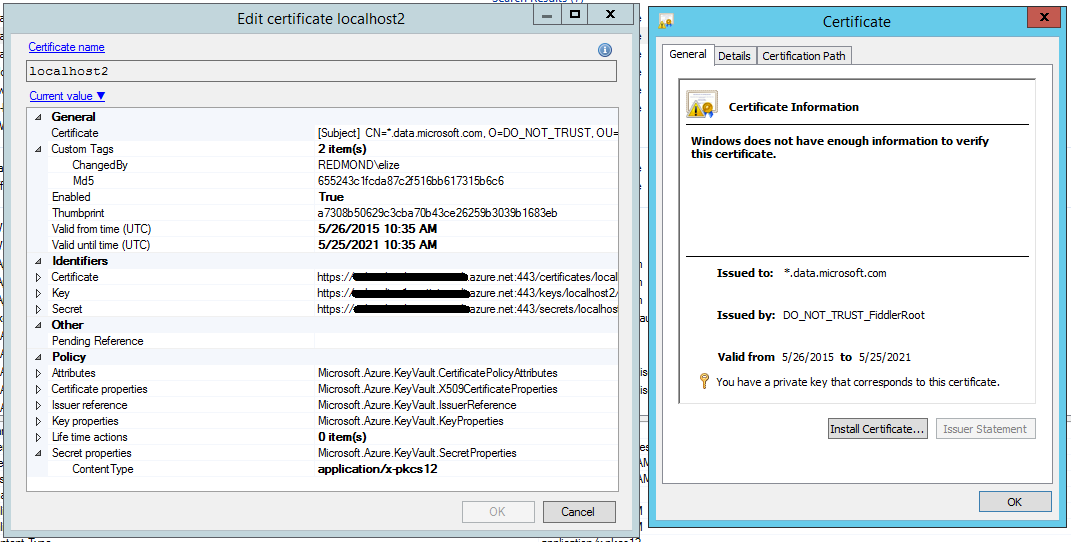Collapse the Identifiers section

point(38,261)
